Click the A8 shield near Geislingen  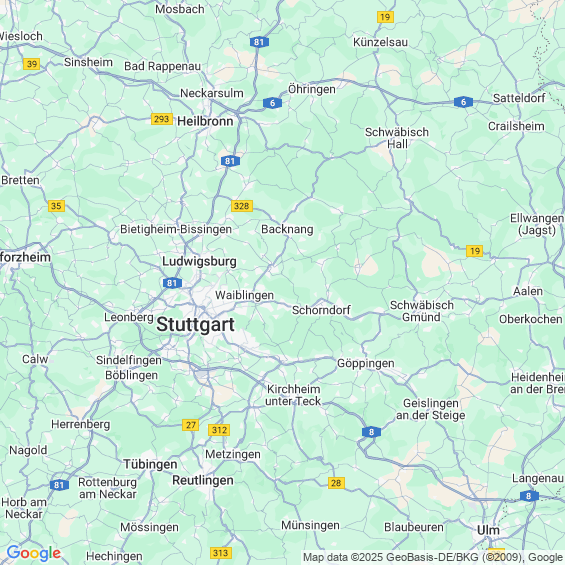click(x=372, y=432)
